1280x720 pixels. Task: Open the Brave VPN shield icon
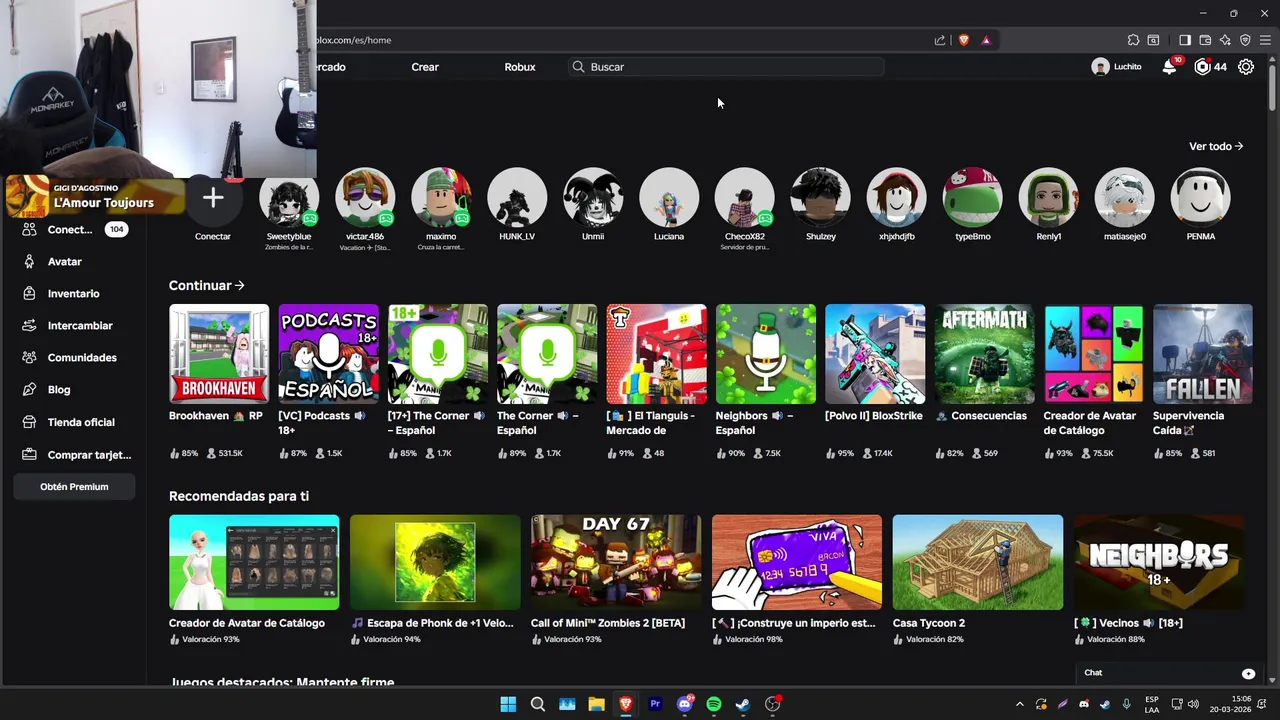(x=1245, y=40)
